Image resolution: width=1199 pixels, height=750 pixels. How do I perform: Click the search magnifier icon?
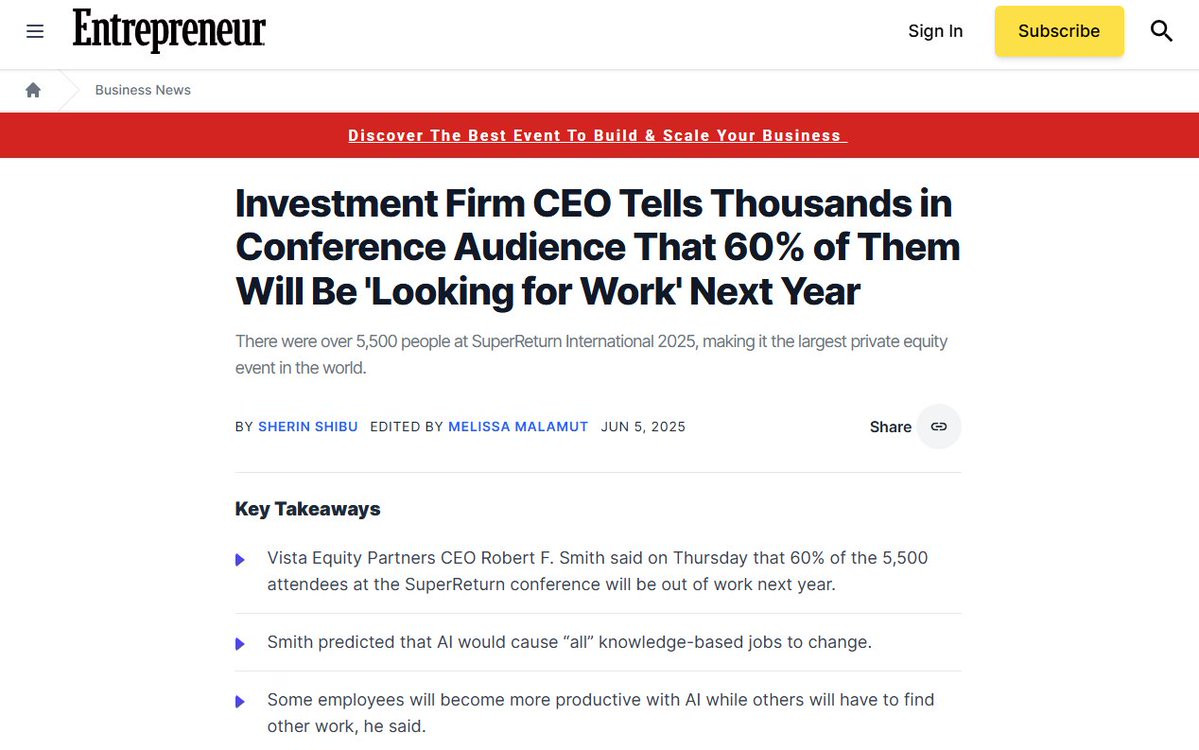coord(1161,31)
